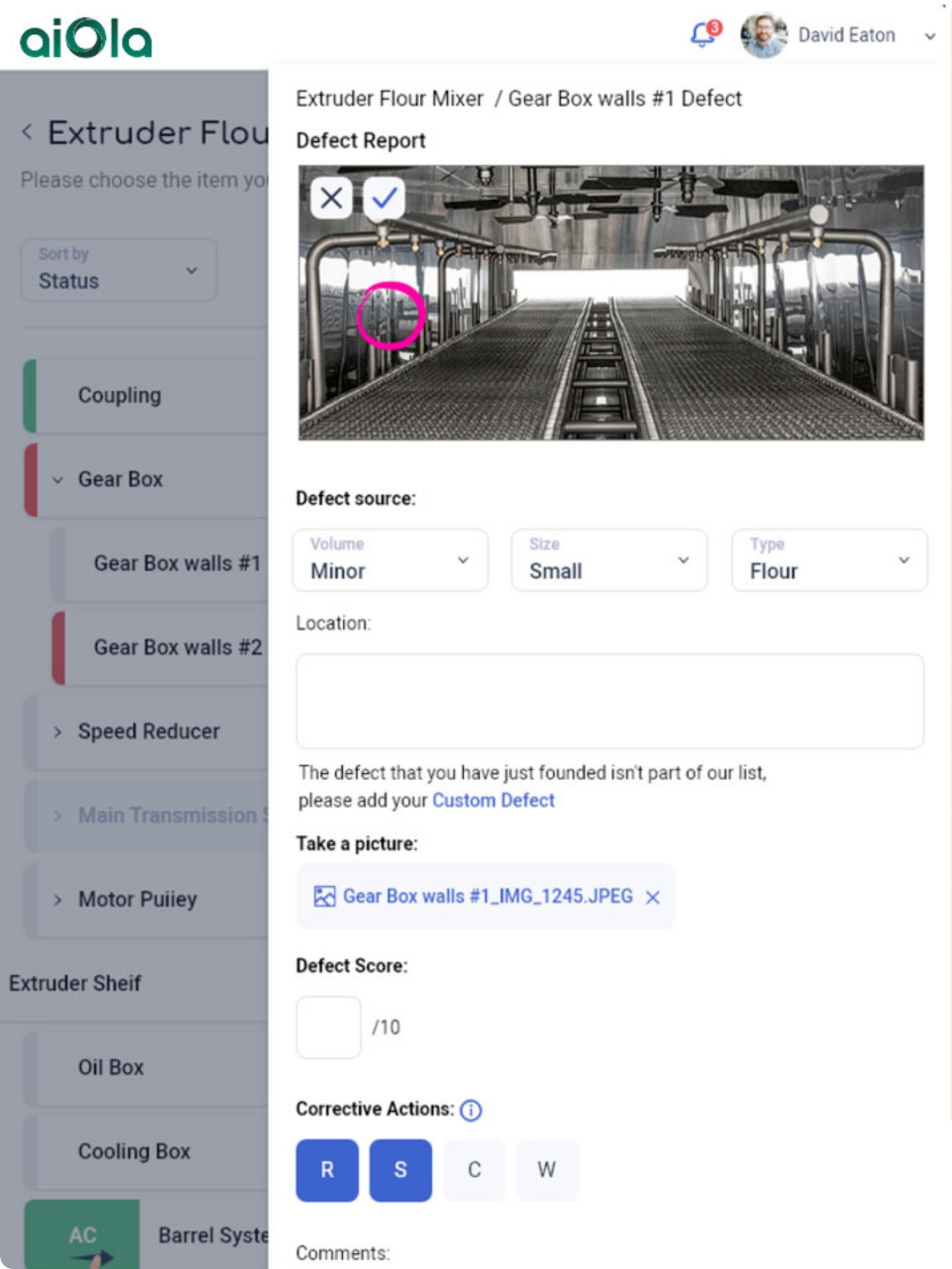Open the notifications bell
This screenshot has width=952, height=1269.
click(x=704, y=34)
